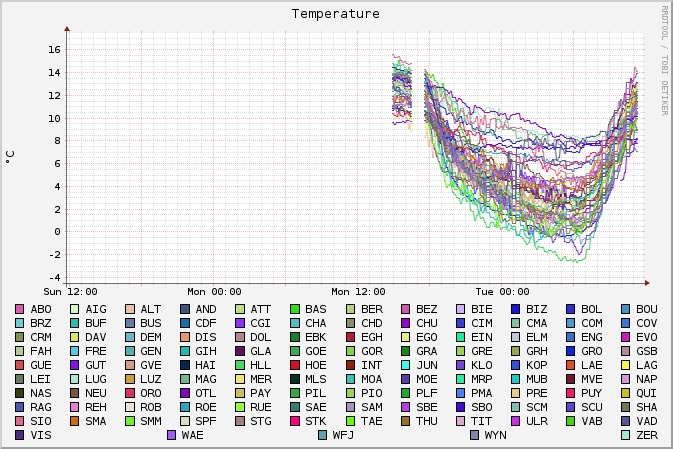Click the 'Mon 12:00' x-axis label
Screen dimensions: 673x449
pos(358,292)
